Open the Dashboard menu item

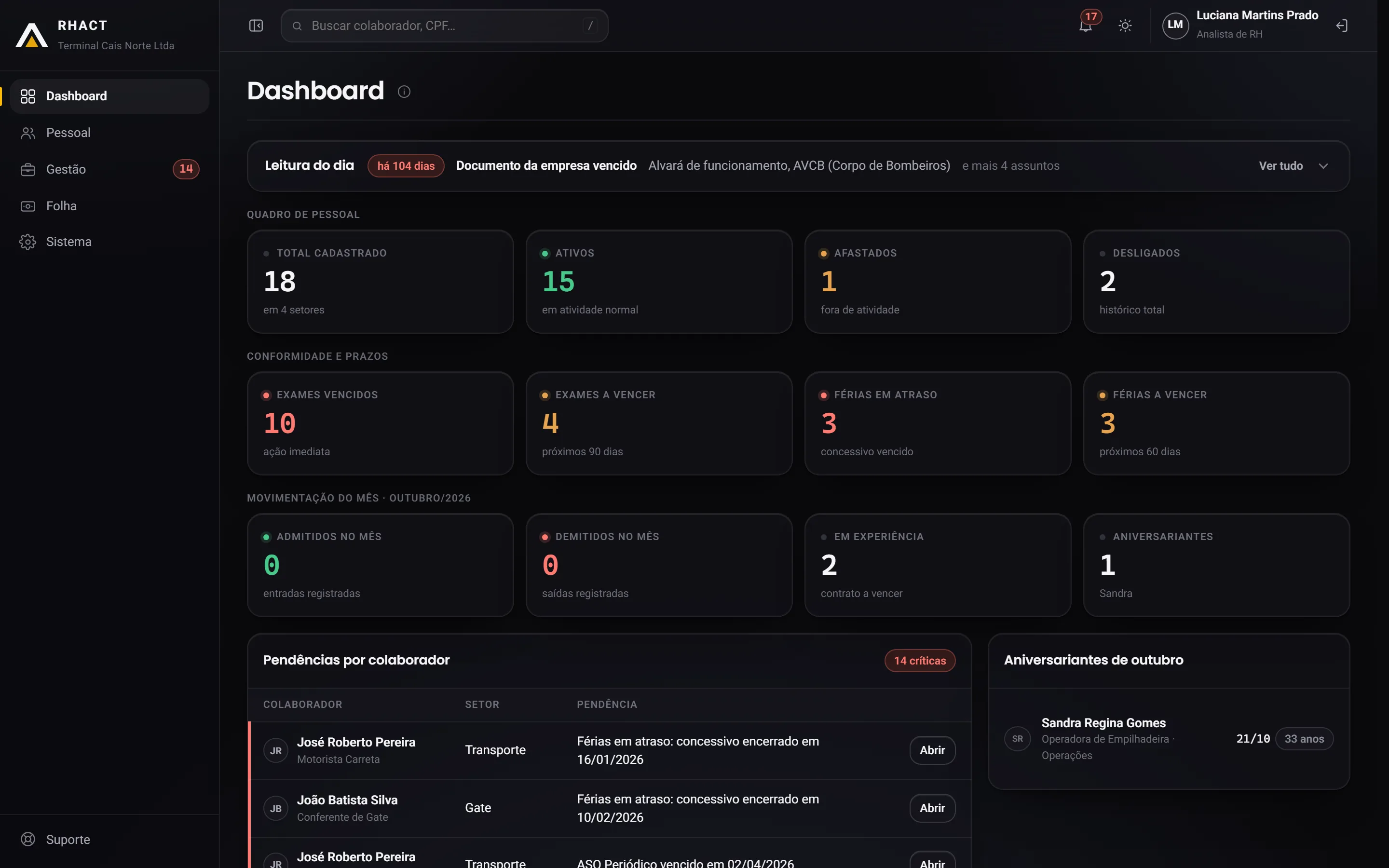coord(109,96)
